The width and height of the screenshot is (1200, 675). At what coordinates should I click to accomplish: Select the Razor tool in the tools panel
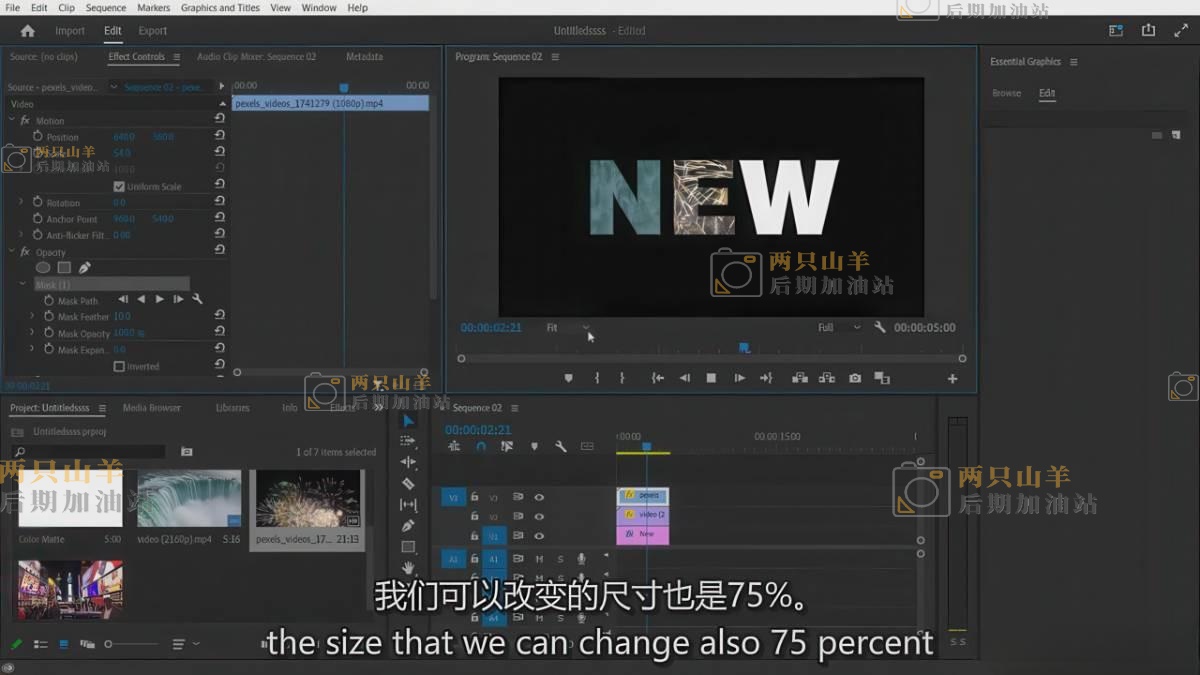[408, 483]
